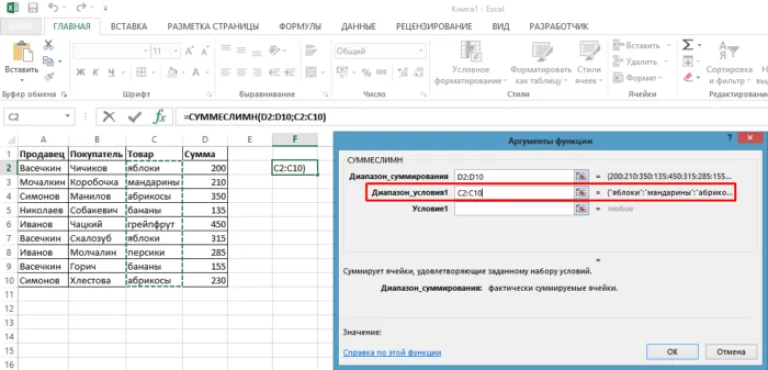Open the РАЗРАБОТЧИК tab

click(x=559, y=26)
